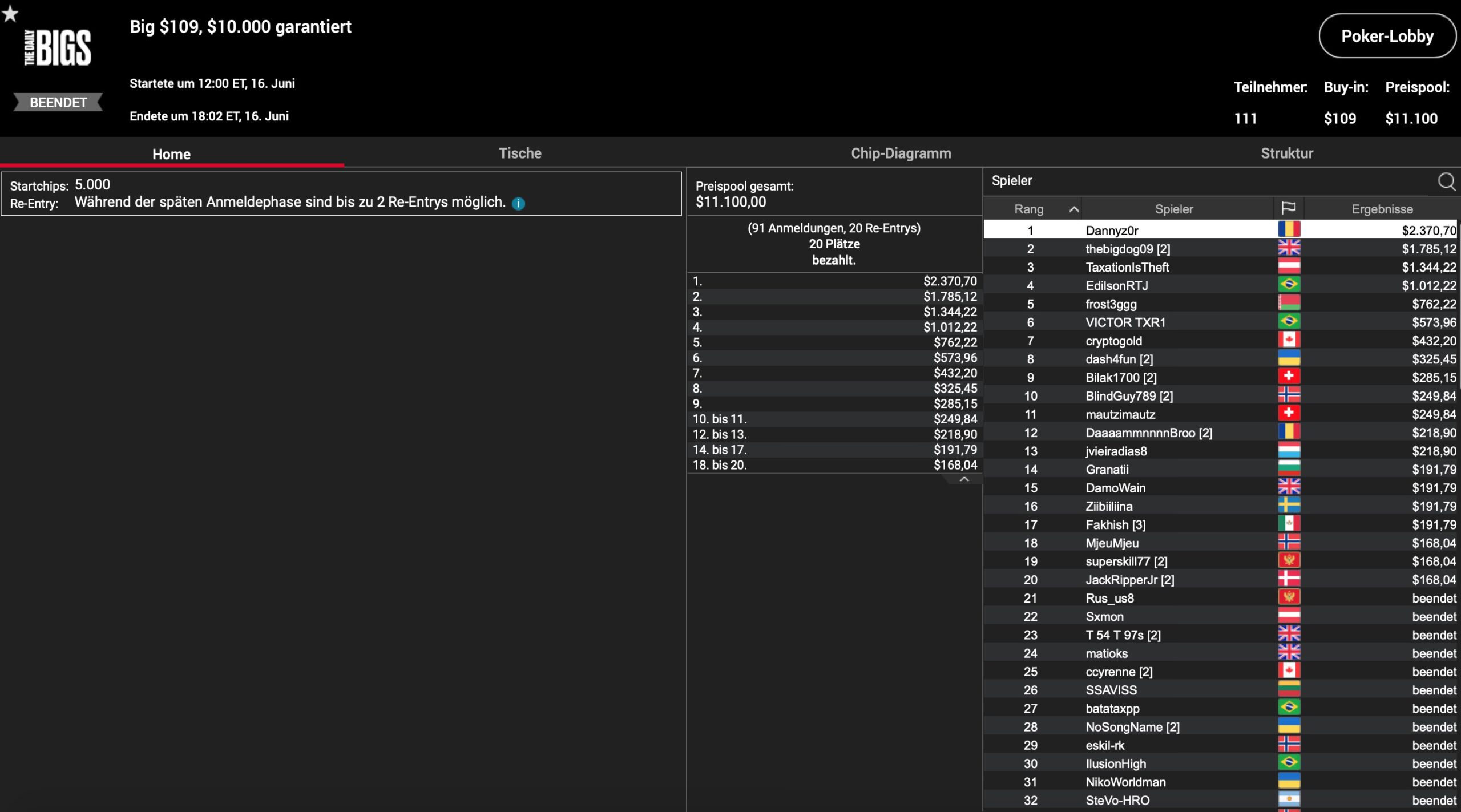Open the Poker-Lobby button

click(x=1387, y=37)
